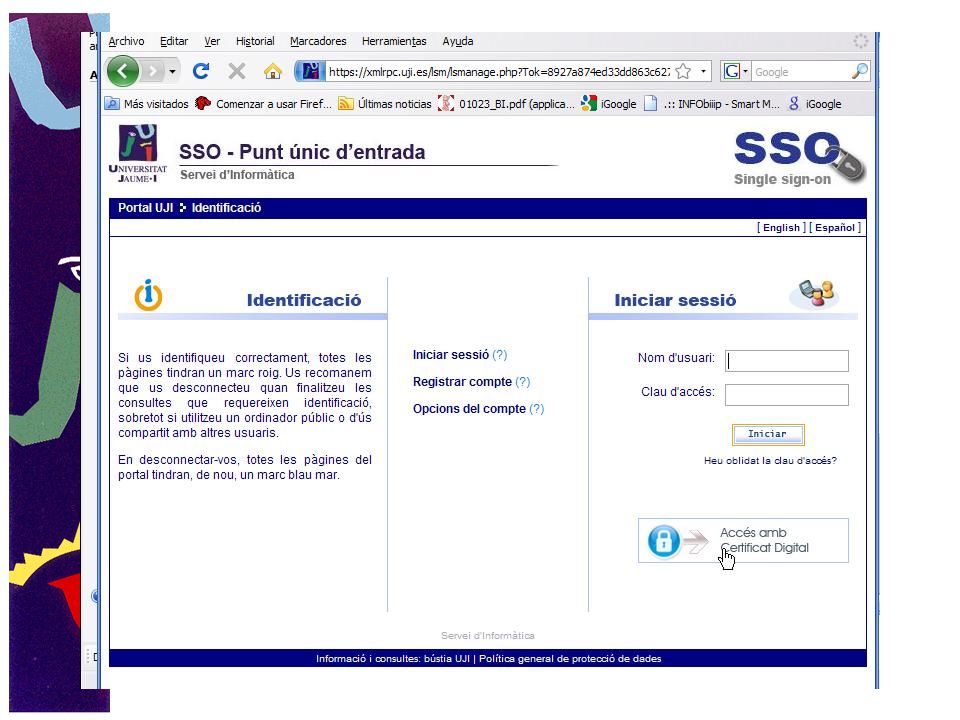Follow the Opcions del compte link

(x=469, y=408)
